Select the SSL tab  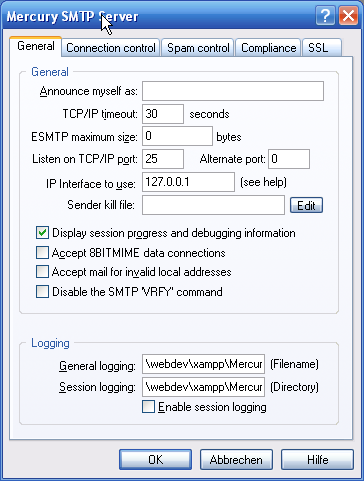(322, 48)
